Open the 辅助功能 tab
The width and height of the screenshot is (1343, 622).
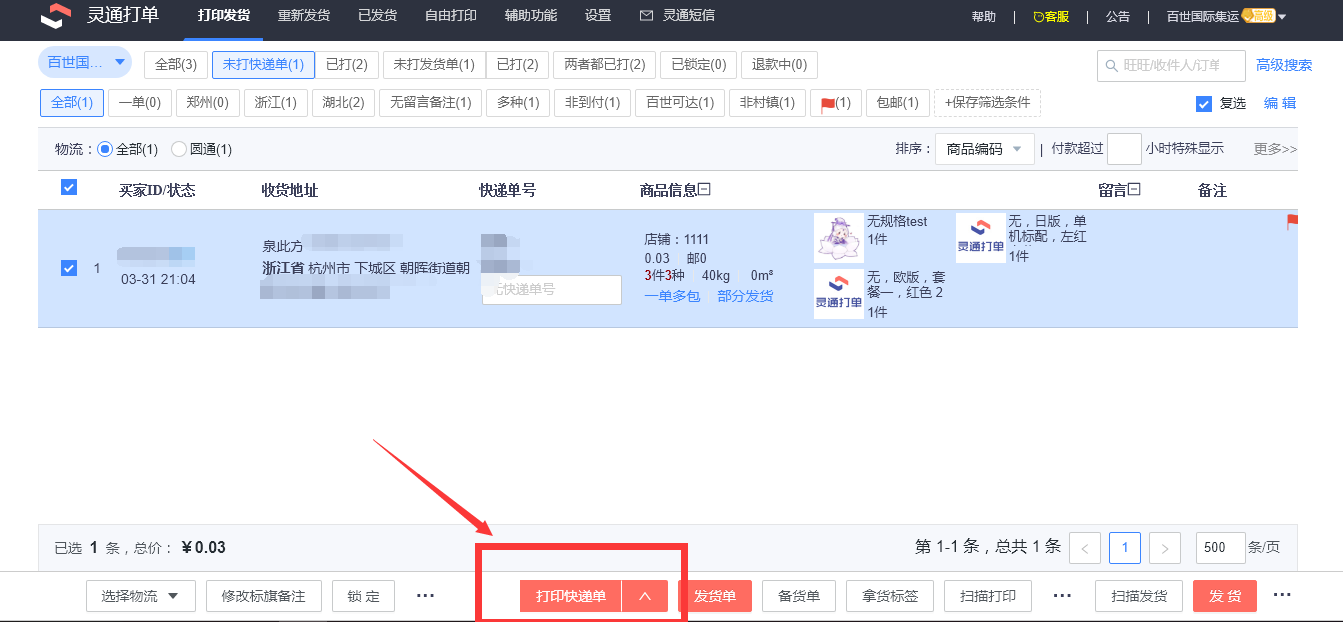[531, 16]
